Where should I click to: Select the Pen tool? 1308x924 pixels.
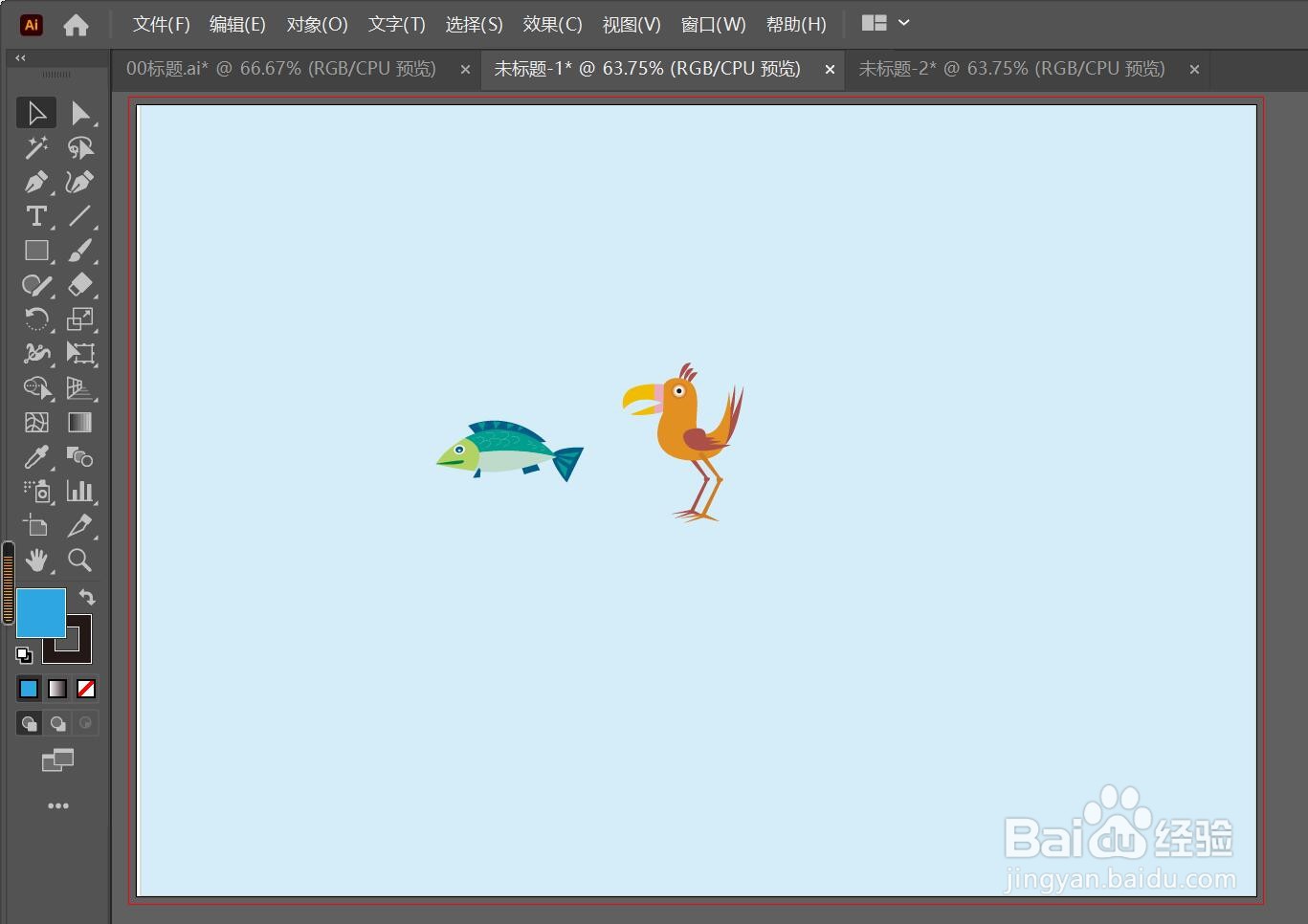[36, 182]
